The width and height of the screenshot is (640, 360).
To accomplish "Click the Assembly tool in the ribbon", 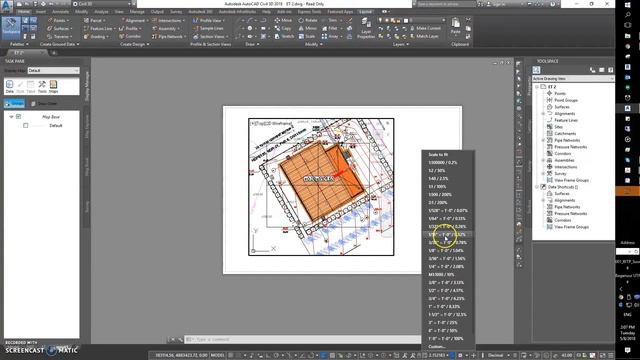I will (x=165, y=29).
